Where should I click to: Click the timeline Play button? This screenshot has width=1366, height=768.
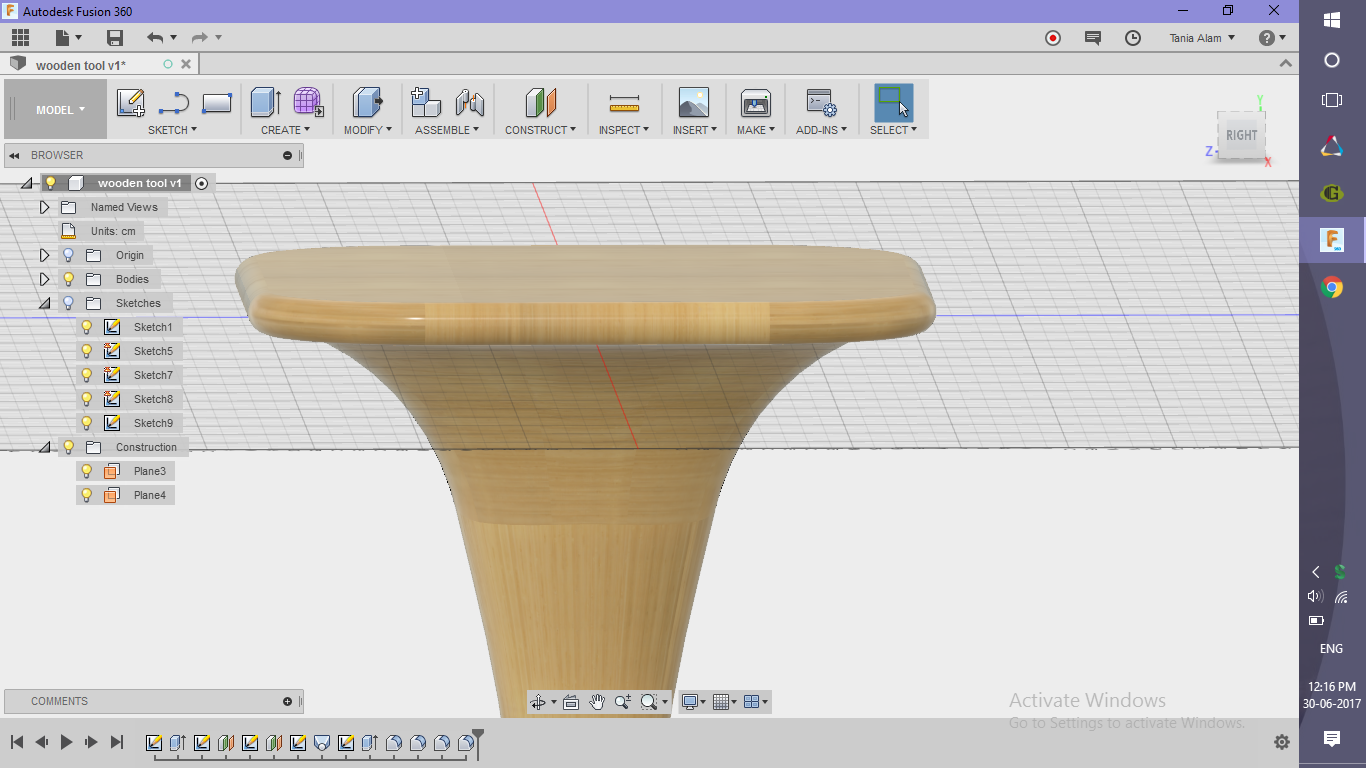[x=66, y=742]
